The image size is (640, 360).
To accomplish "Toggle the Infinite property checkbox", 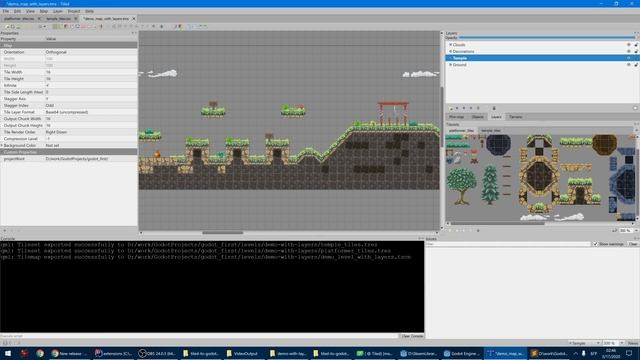I will (47, 85).
